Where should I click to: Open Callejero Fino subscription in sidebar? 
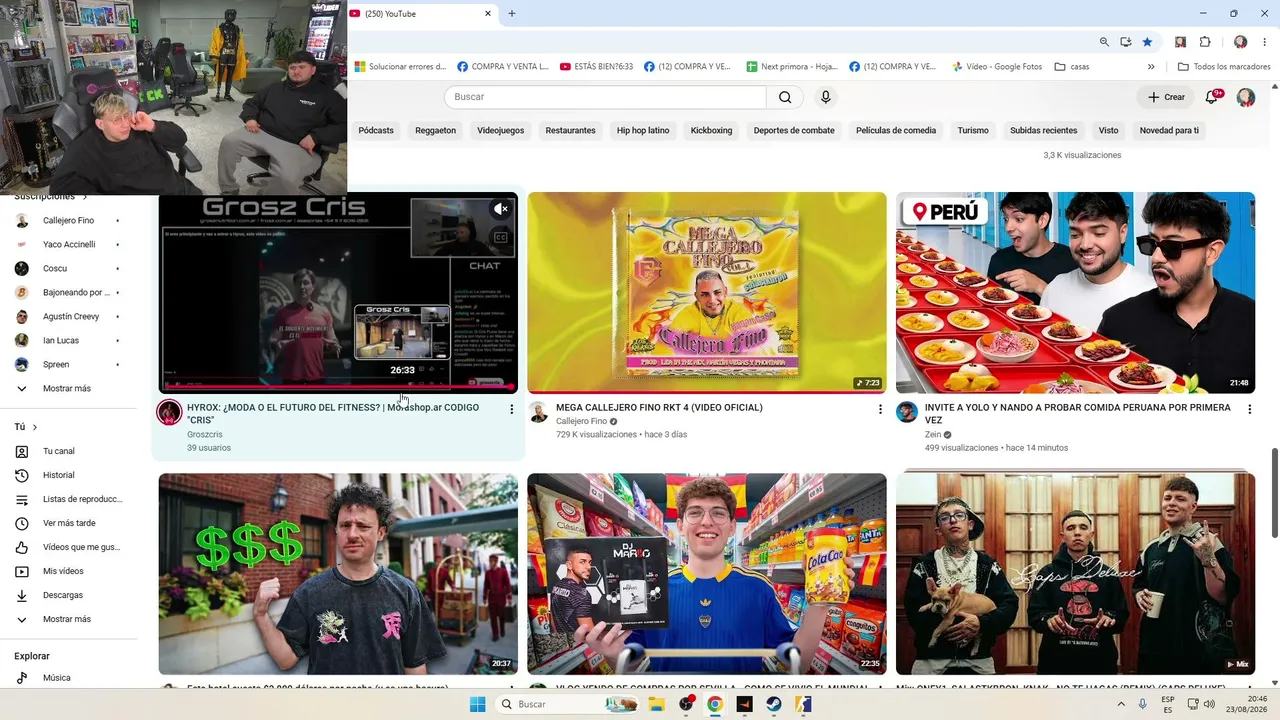tap(68, 220)
